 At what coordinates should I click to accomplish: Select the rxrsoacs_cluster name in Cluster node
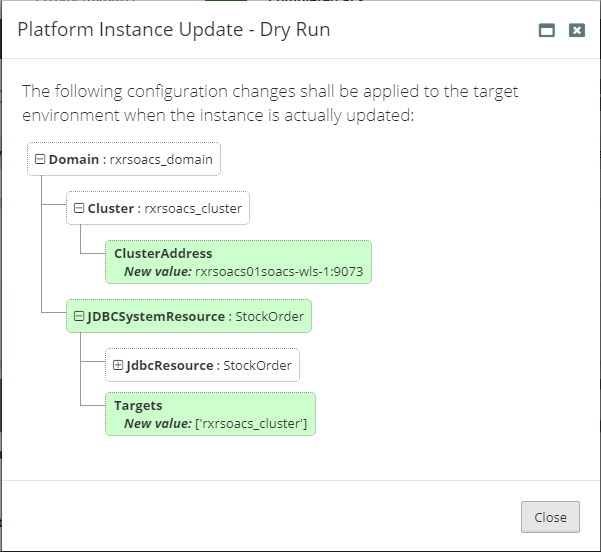coord(193,209)
